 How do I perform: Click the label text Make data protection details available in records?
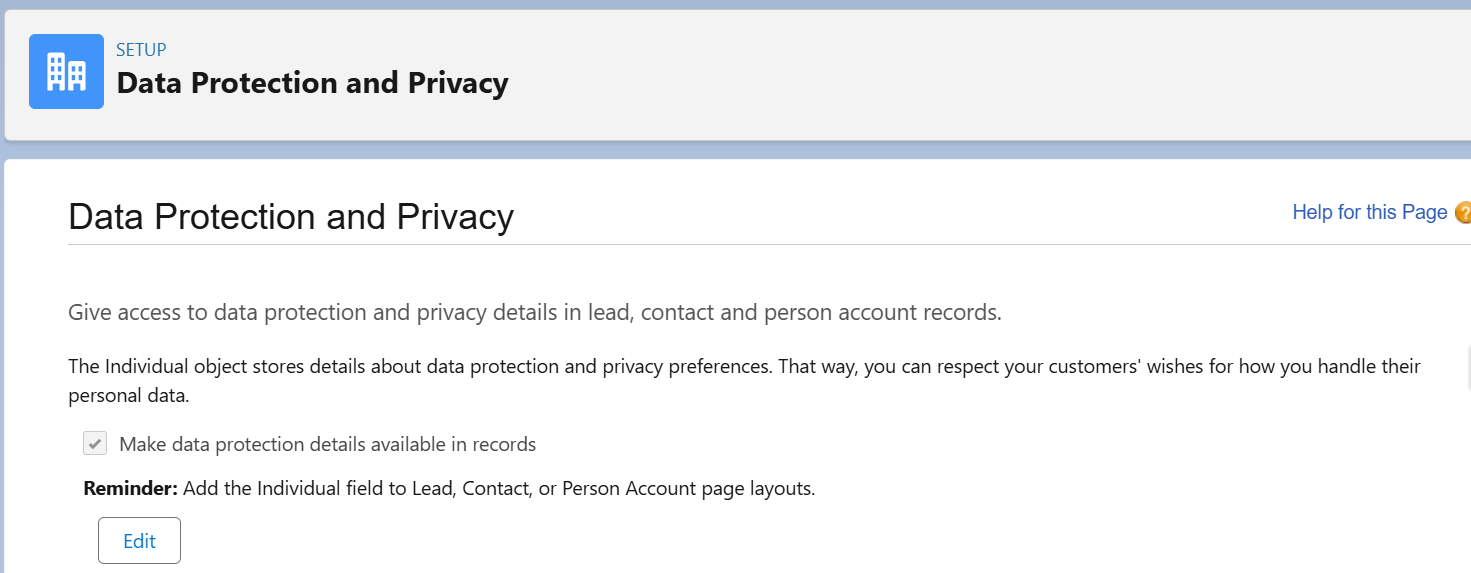[x=327, y=444]
